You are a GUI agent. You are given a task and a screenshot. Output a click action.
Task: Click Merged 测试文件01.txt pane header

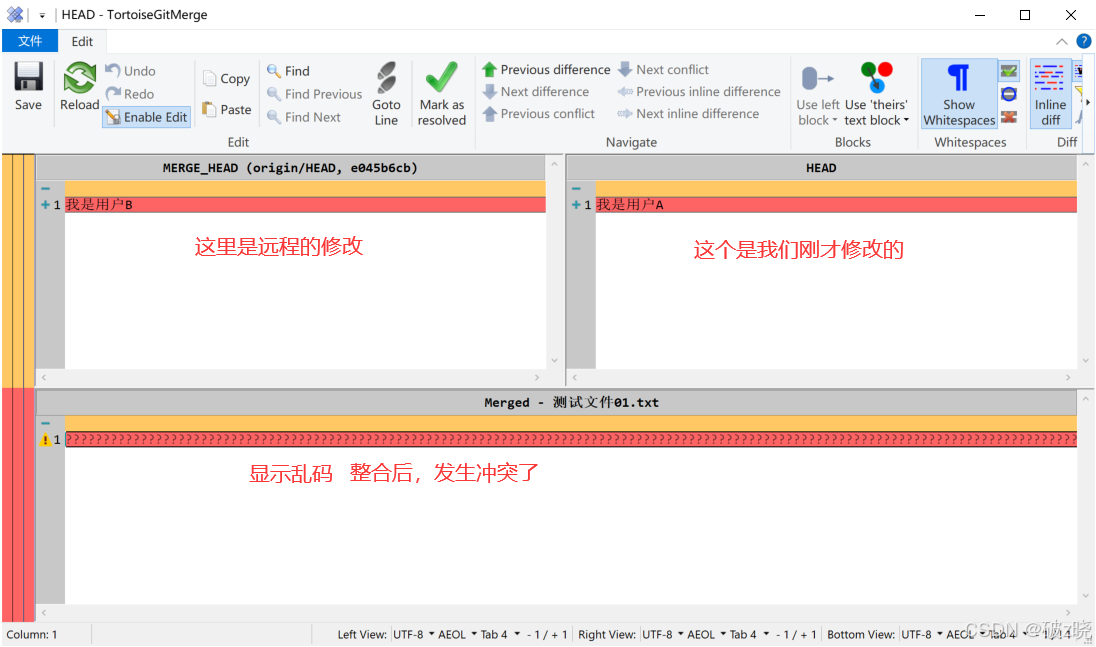tap(556, 402)
